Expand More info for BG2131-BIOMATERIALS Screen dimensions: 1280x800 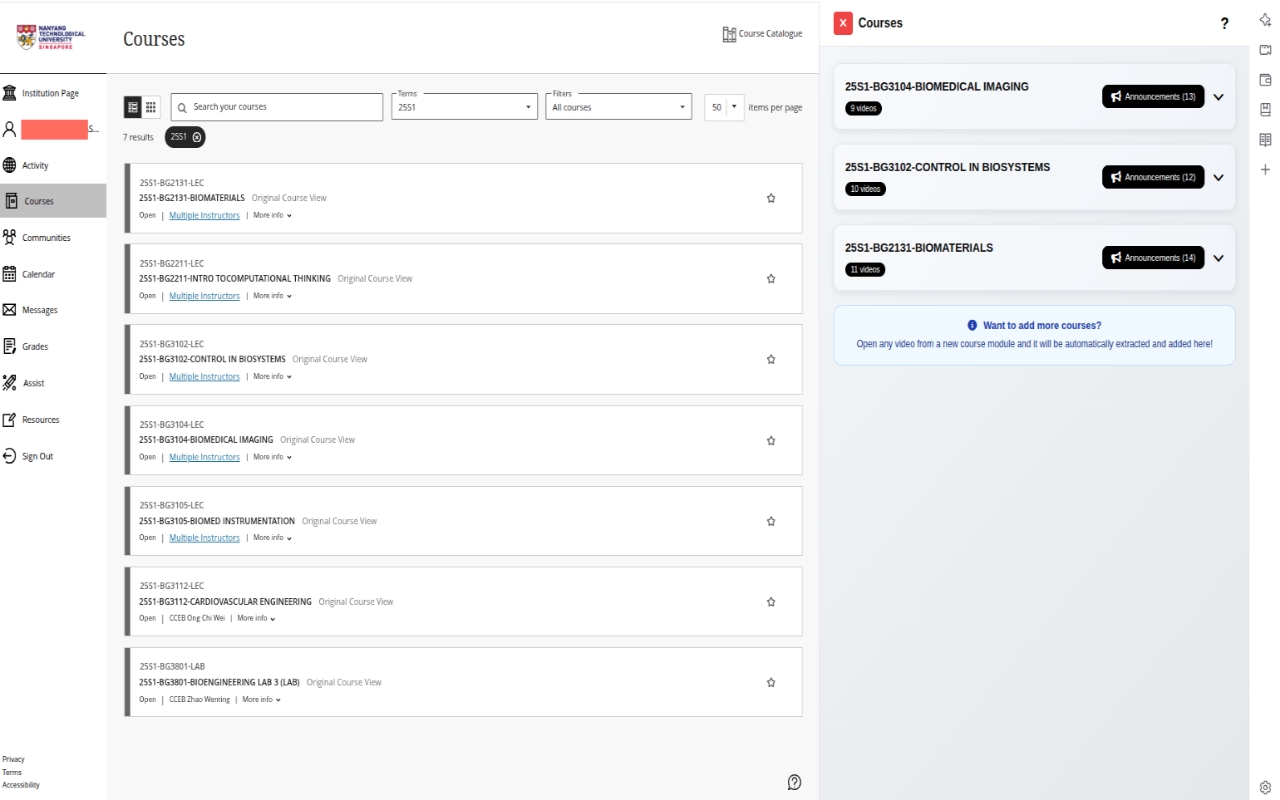272,215
